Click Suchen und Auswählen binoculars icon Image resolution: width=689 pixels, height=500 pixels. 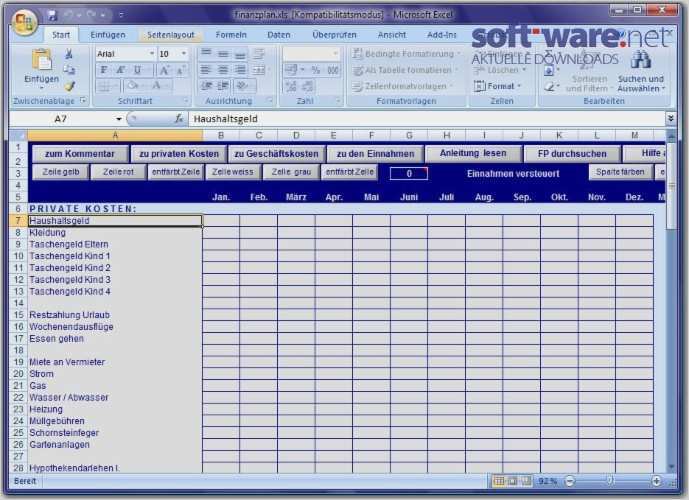pos(640,60)
